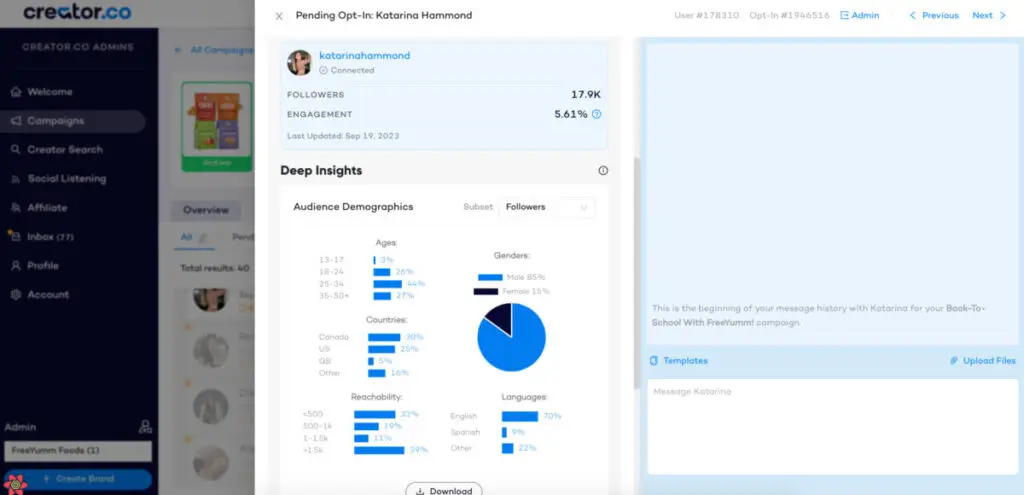Open Creator Search in sidebar
The width and height of the screenshot is (1024, 495).
pos(65,150)
